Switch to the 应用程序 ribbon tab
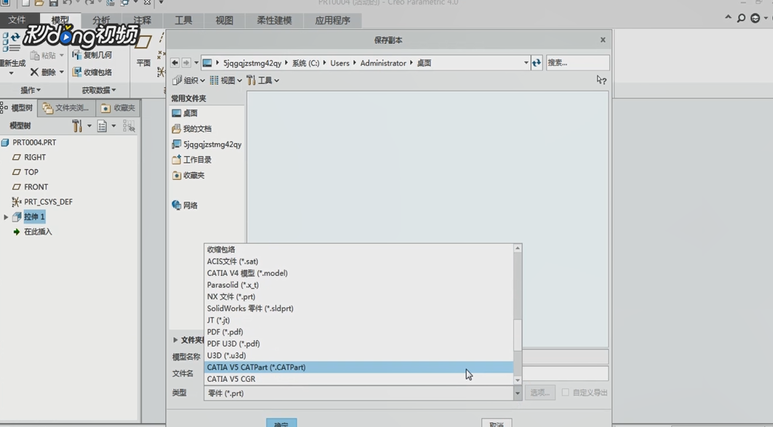The height and width of the screenshot is (427, 773). (333, 20)
